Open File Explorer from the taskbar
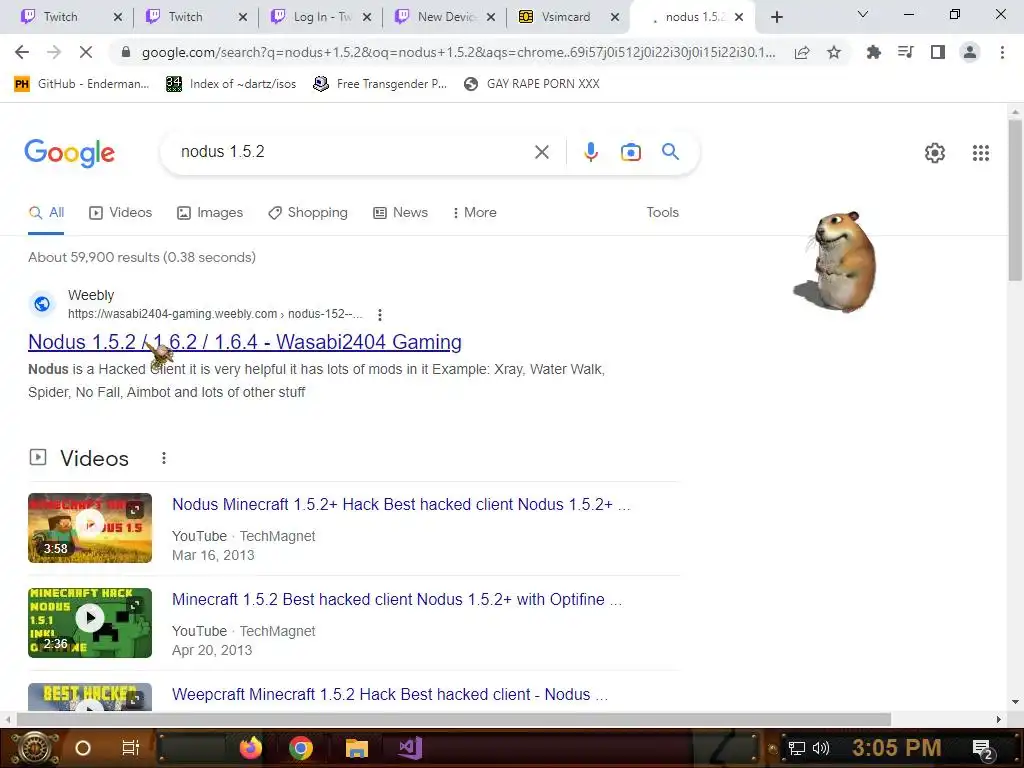This screenshot has height=768, width=1024. click(357, 748)
